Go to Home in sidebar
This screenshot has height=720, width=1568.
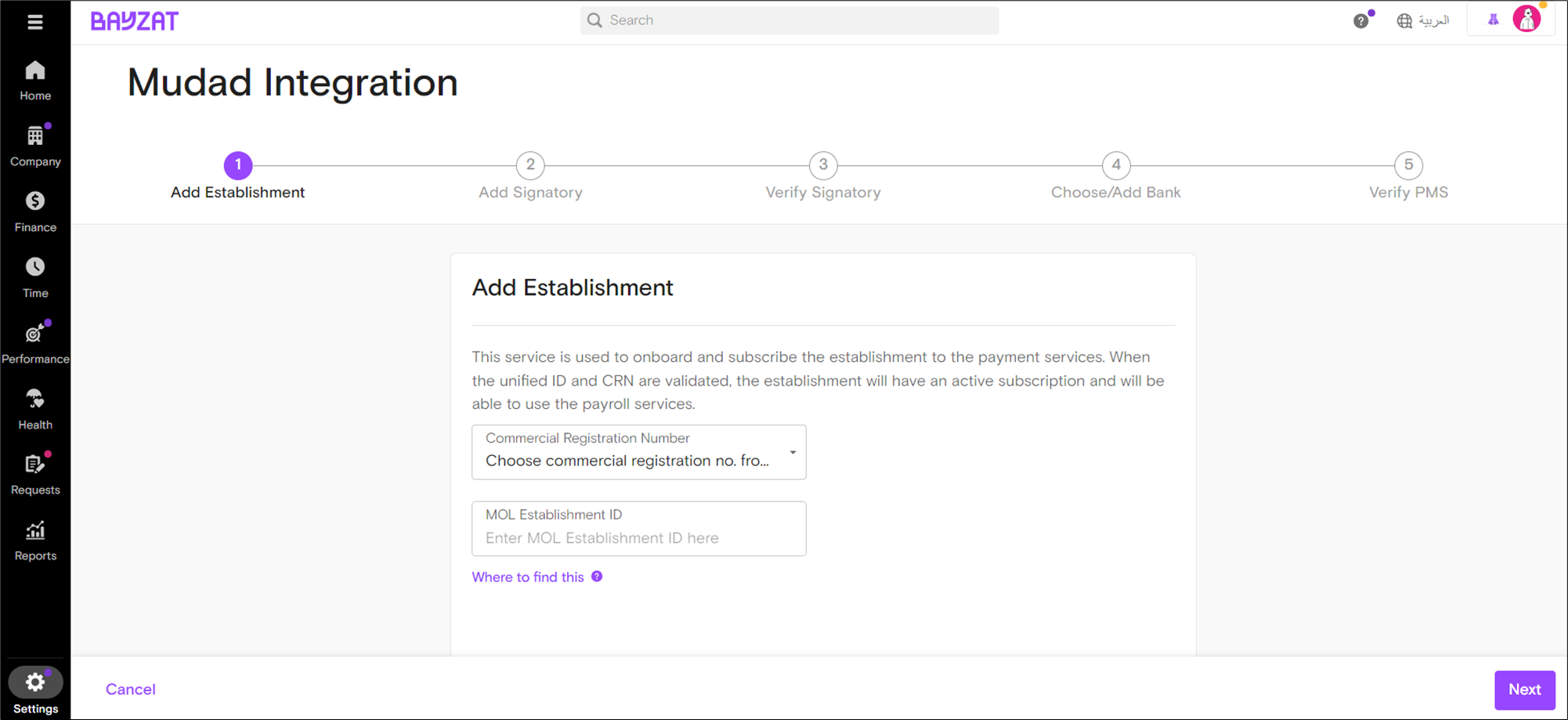point(35,81)
